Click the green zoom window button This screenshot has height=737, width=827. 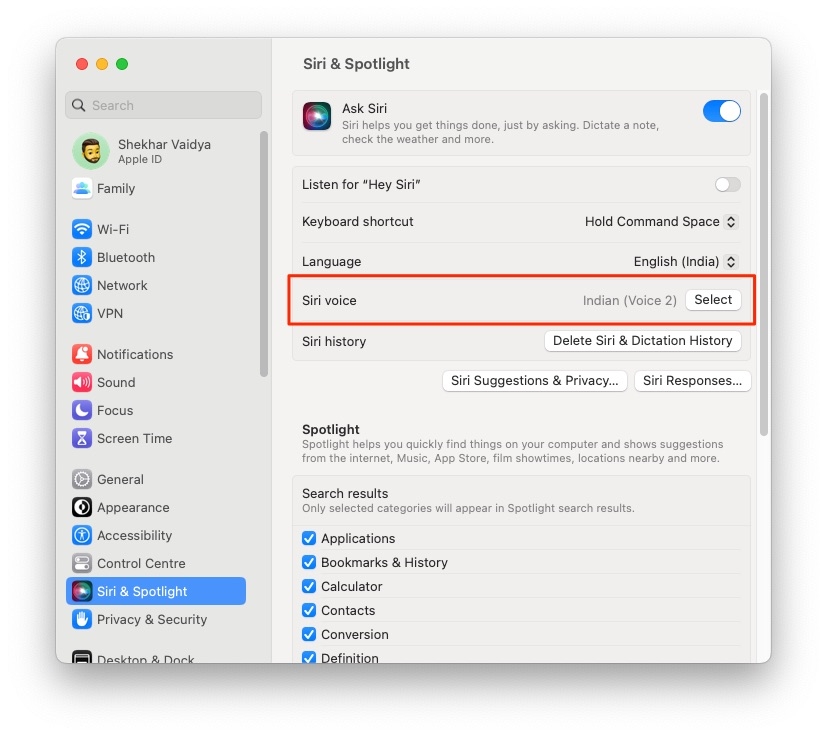click(122, 64)
